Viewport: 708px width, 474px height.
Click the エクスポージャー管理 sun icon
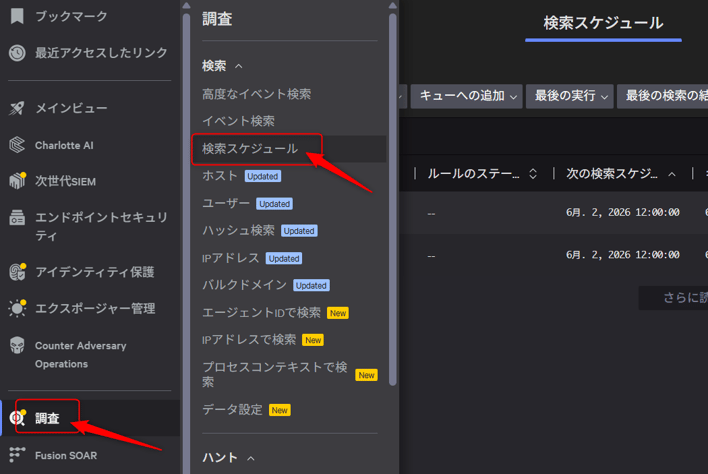17,308
